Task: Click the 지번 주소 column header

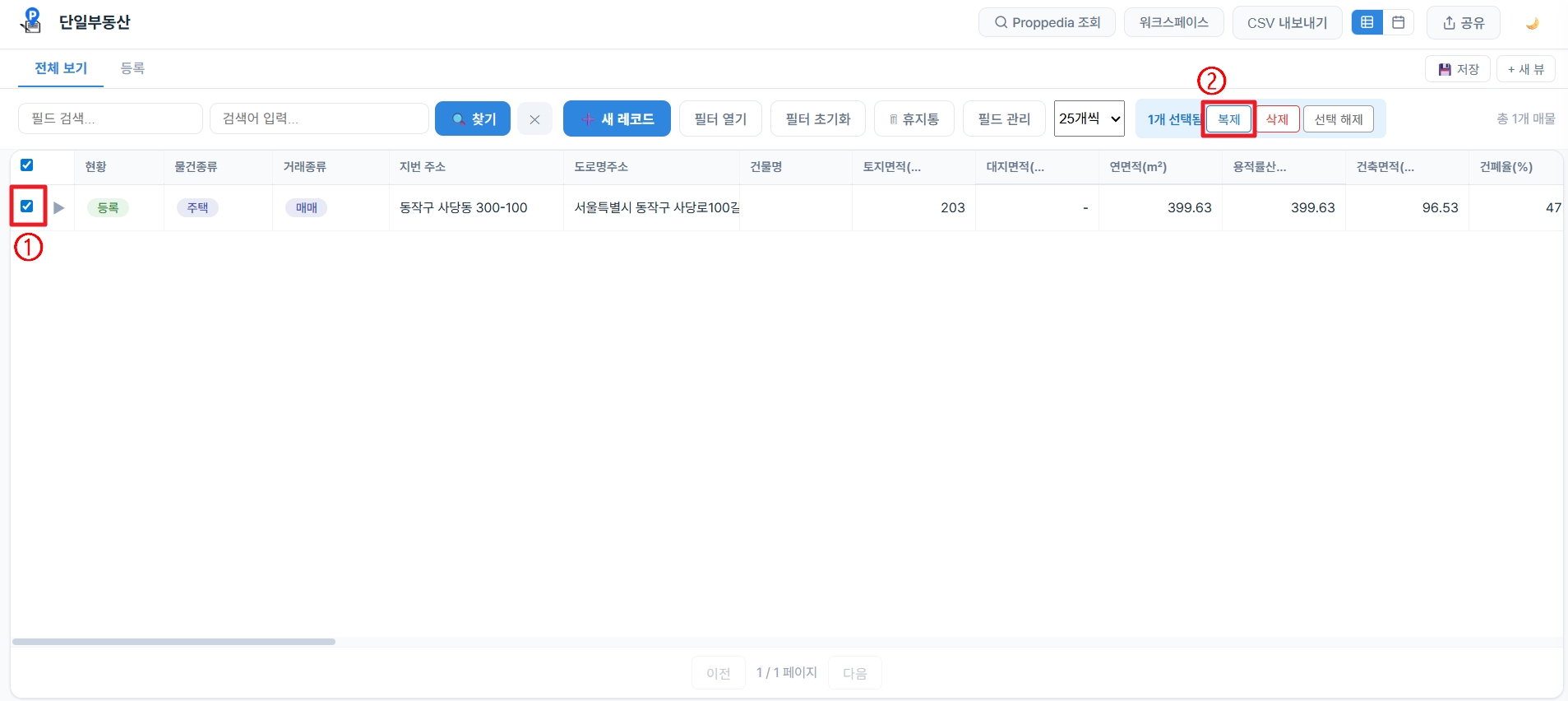Action: [476, 167]
